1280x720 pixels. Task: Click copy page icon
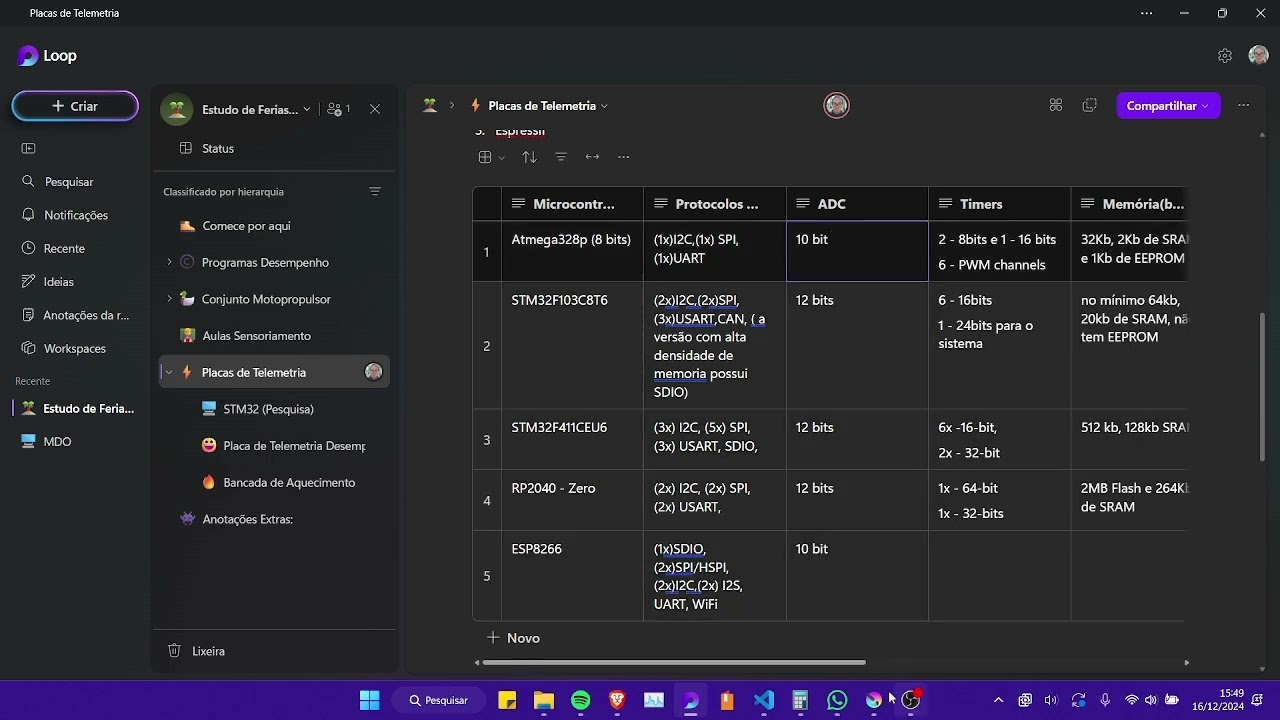pos(1090,105)
